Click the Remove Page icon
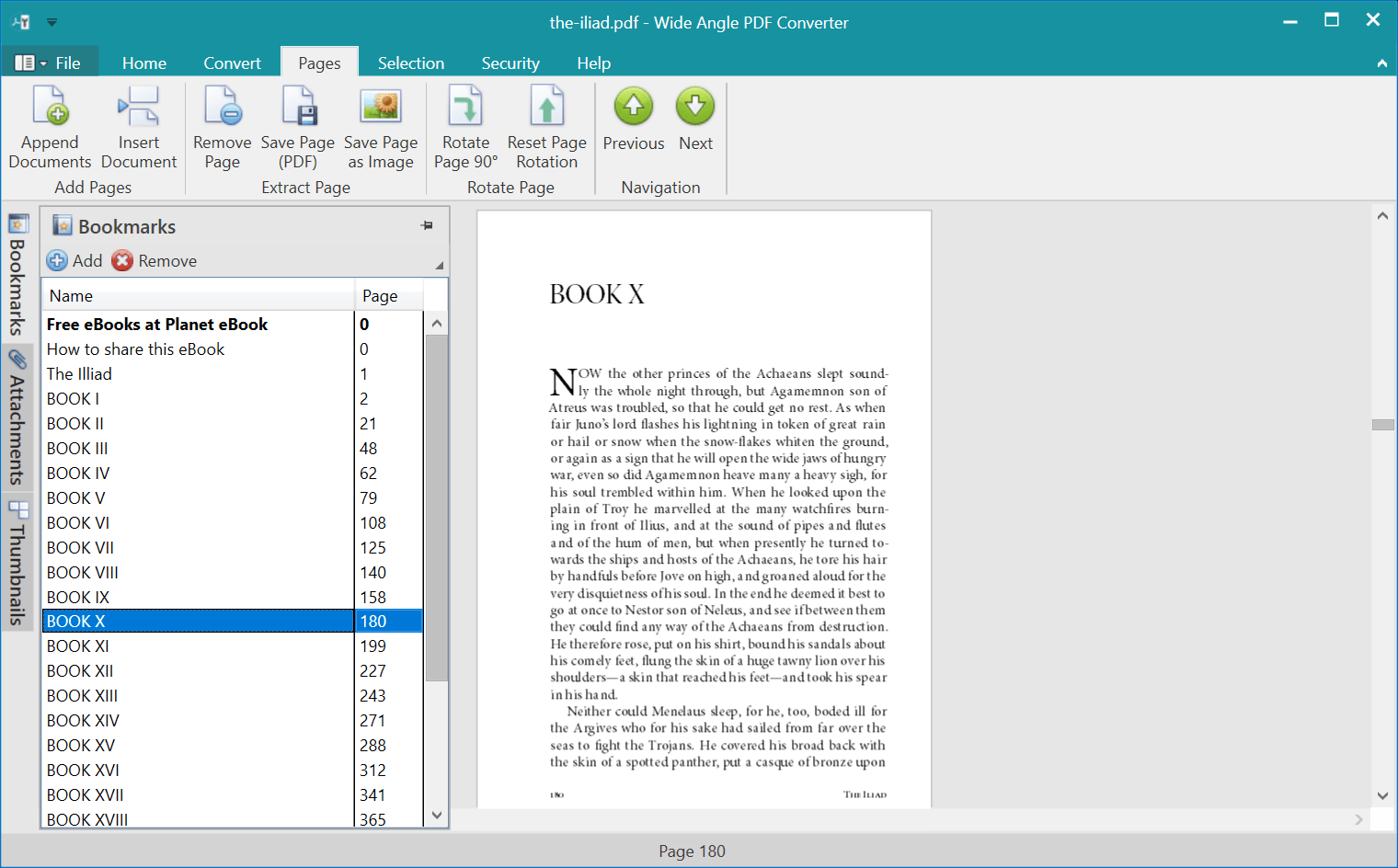1398x868 pixels. [x=223, y=106]
